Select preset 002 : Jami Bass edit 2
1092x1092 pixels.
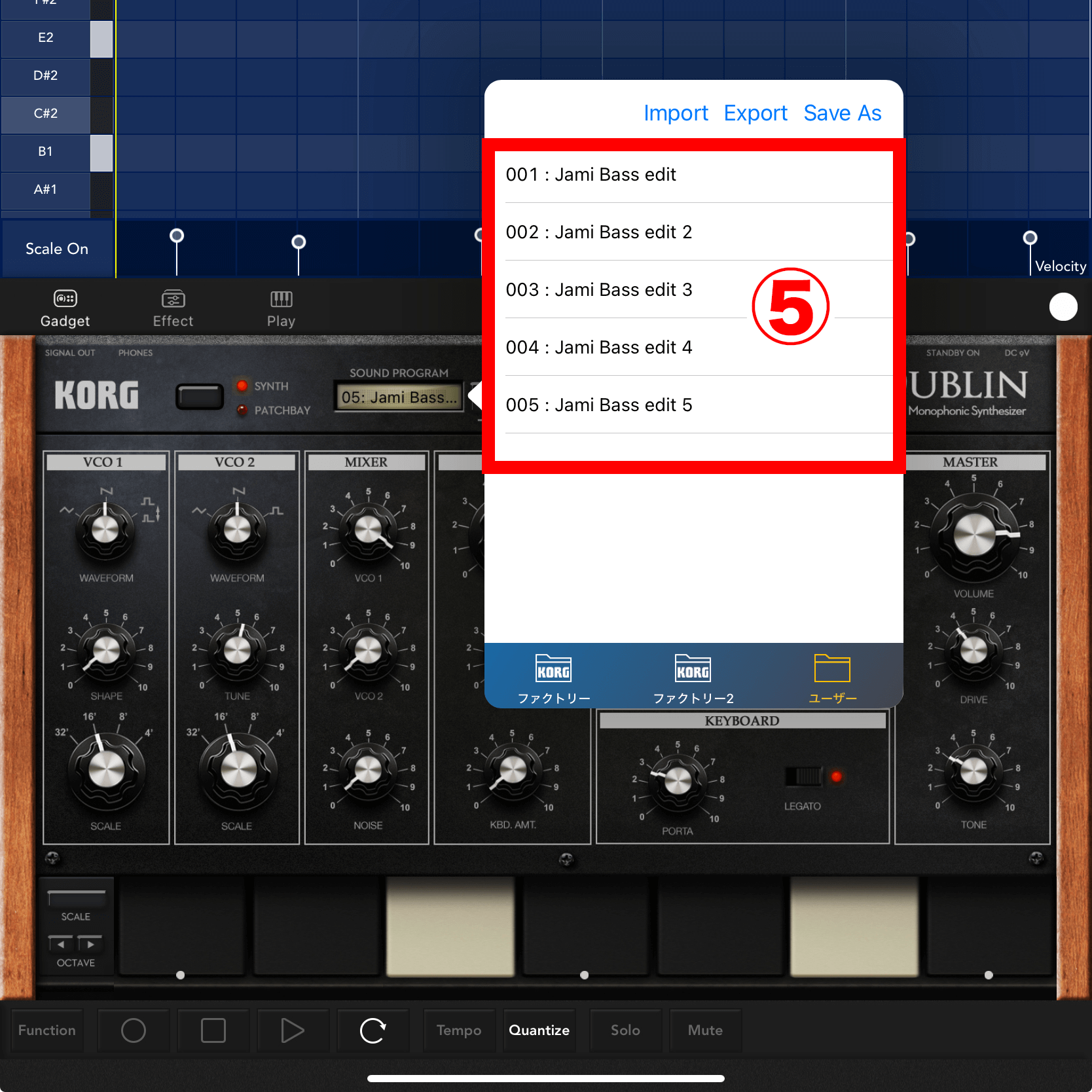pos(694,232)
